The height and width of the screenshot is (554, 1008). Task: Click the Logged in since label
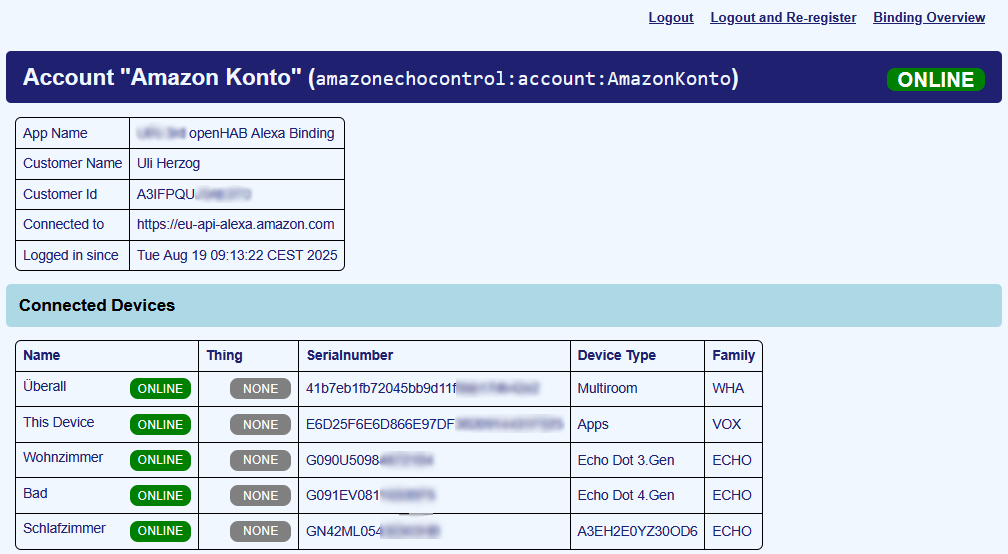(71, 255)
